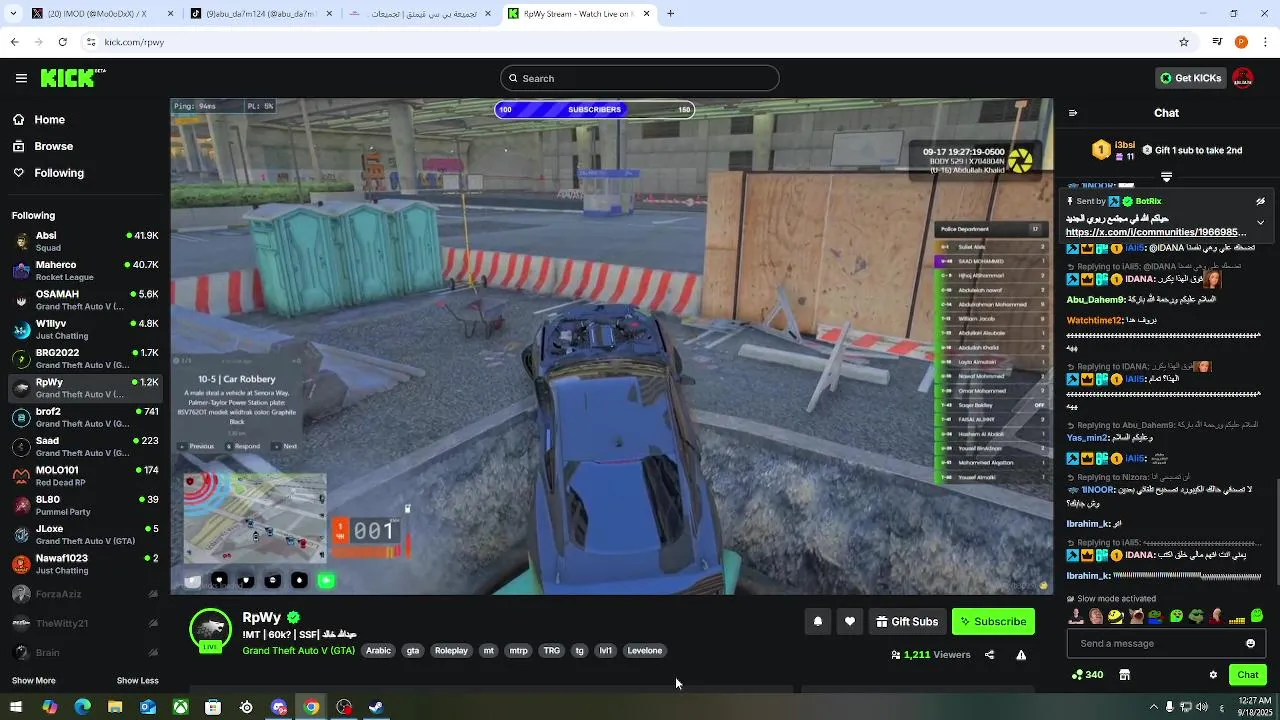Select the Arabic tag

378,651
